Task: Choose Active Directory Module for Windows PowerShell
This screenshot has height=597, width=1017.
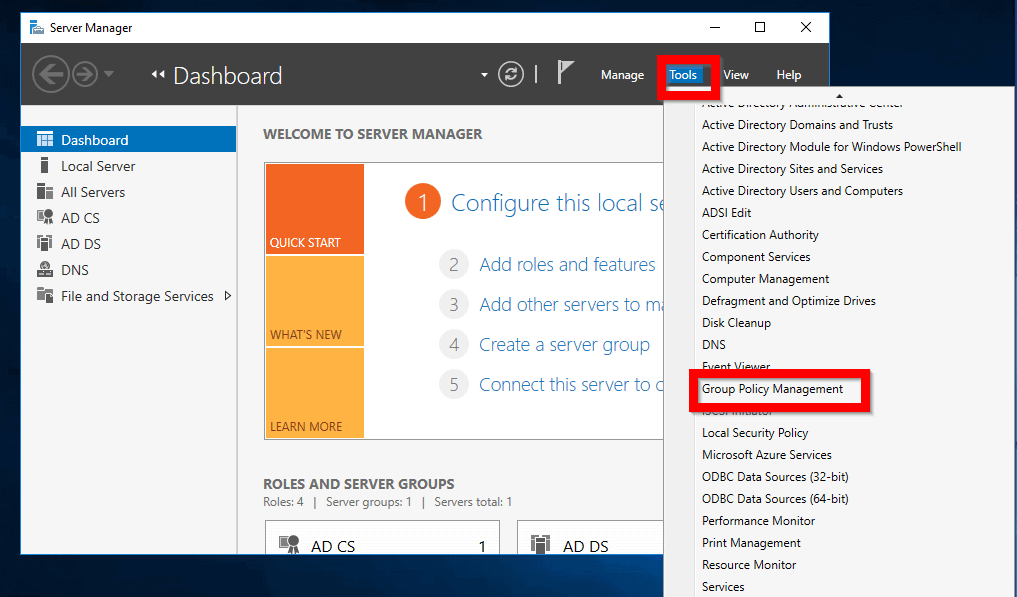Action: coord(832,147)
